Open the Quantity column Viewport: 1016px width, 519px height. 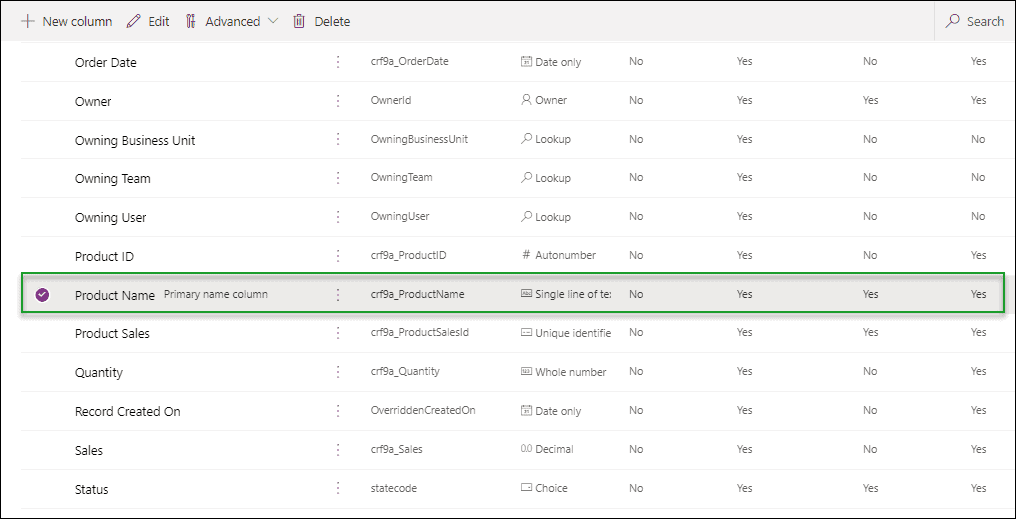pyautogui.click(x=98, y=373)
